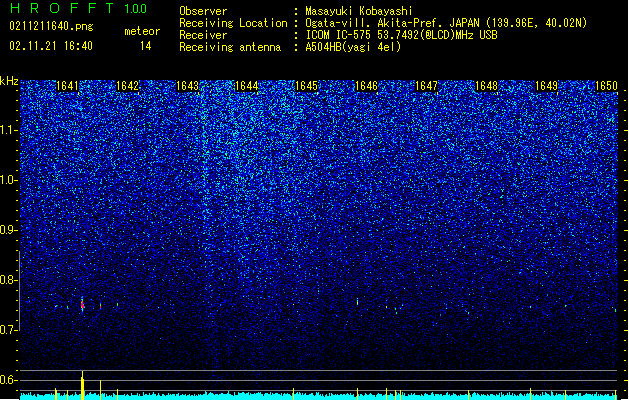Viewport: 629px width, 400px height.
Task: Click the kHz axis unit label
Action: coord(9,81)
